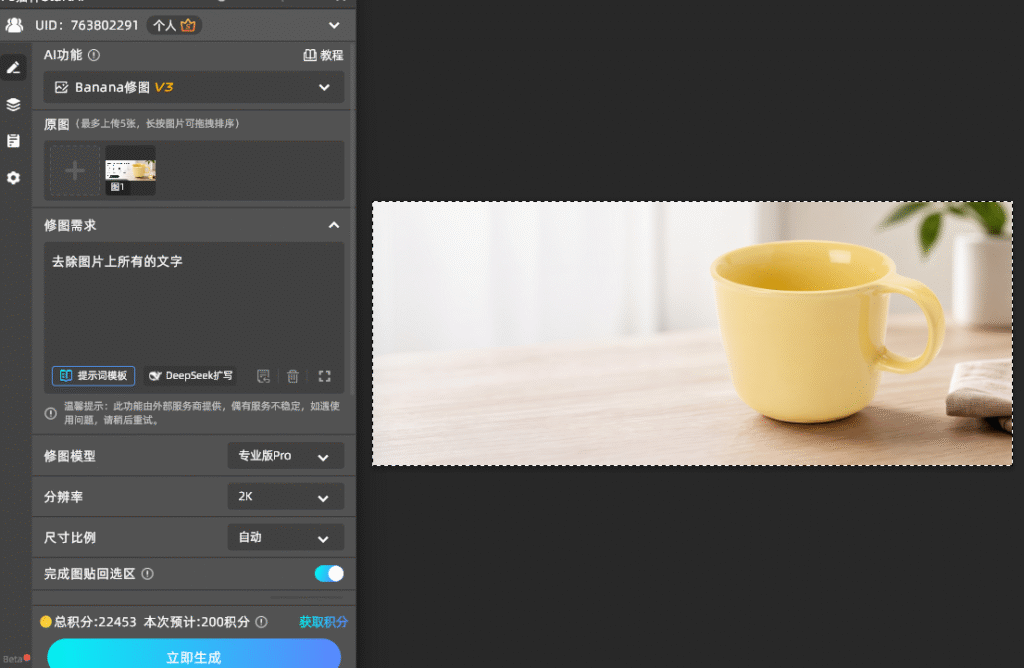Screen dimensions: 1024x668
Task: Click the DeepSeek扩写 button
Action: click(x=191, y=375)
